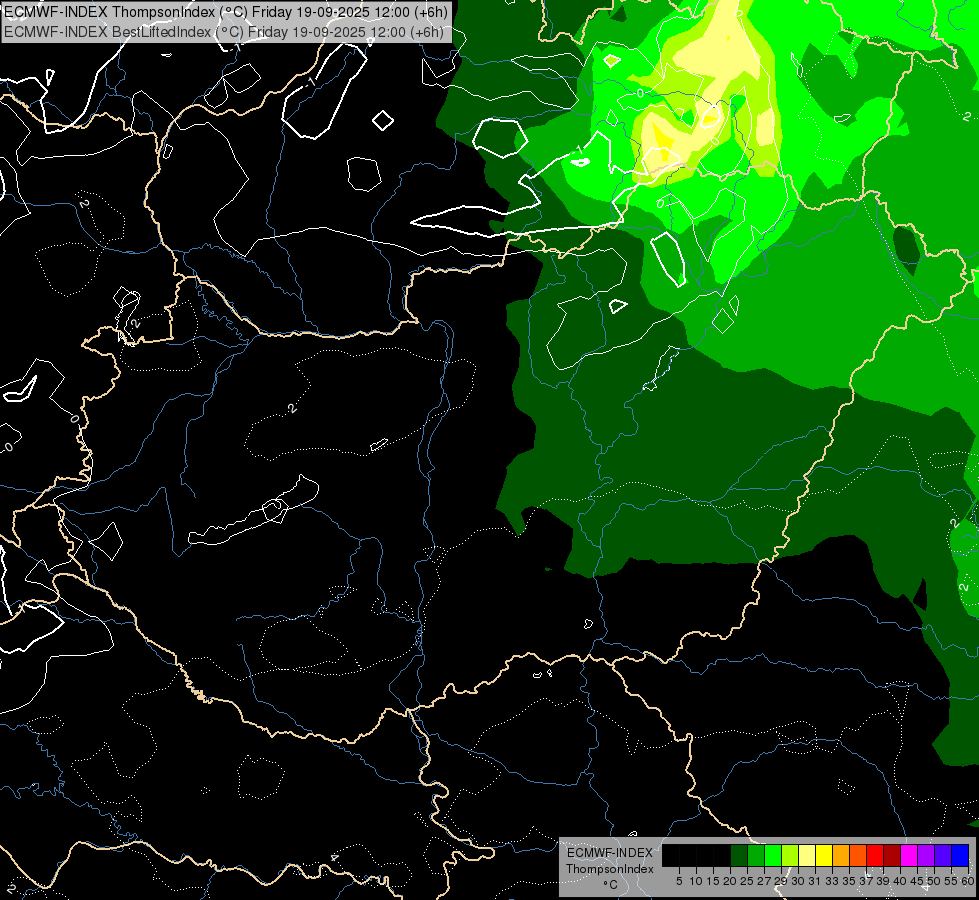Select the indigo 50–55 legend swatch

click(943, 855)
